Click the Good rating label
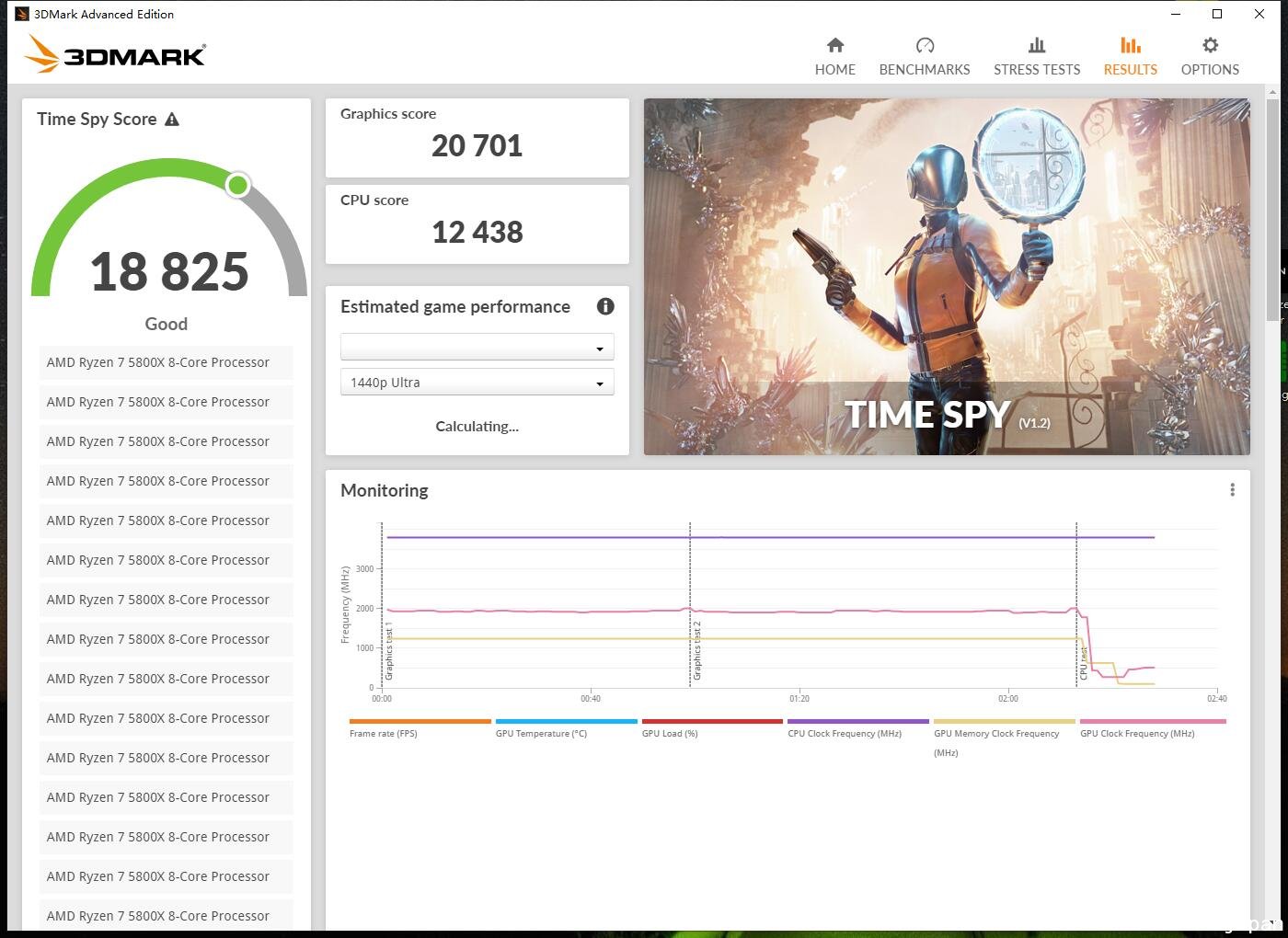1288x938 pixels. click(167, 324)
